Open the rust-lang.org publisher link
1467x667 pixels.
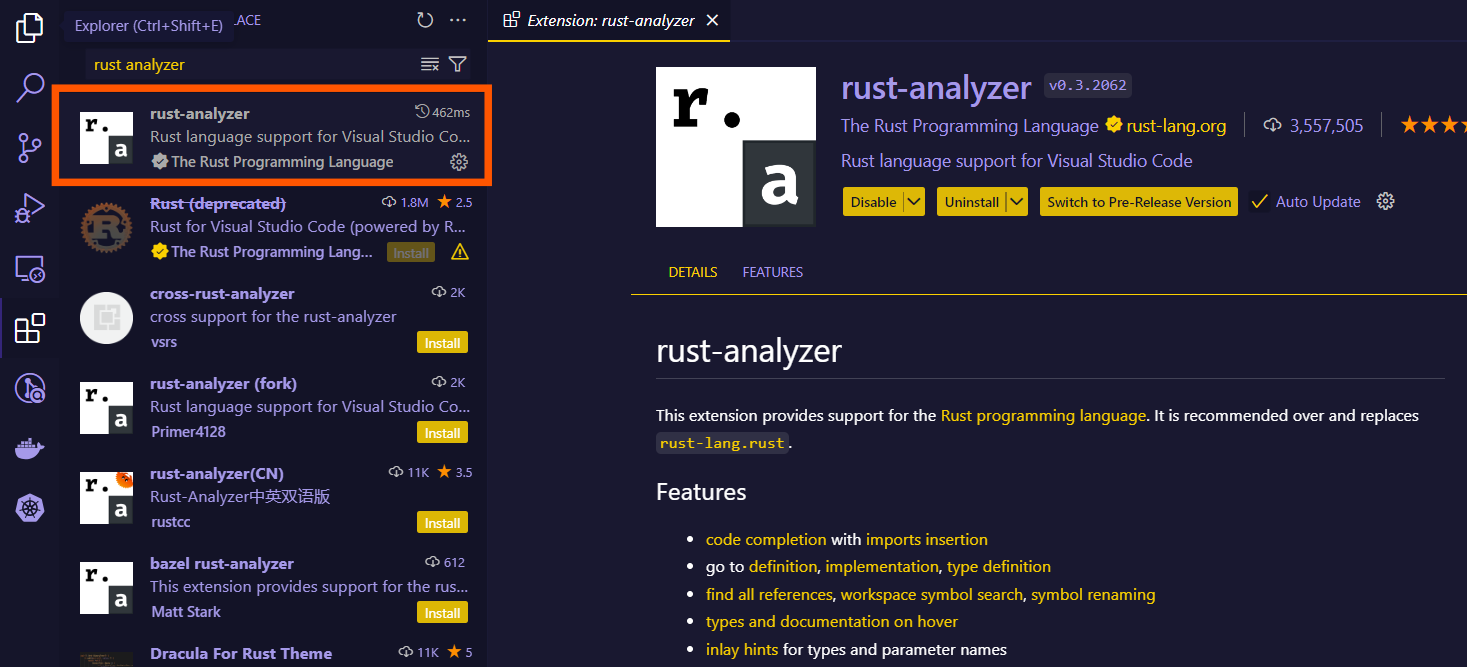pos(1176,126)
